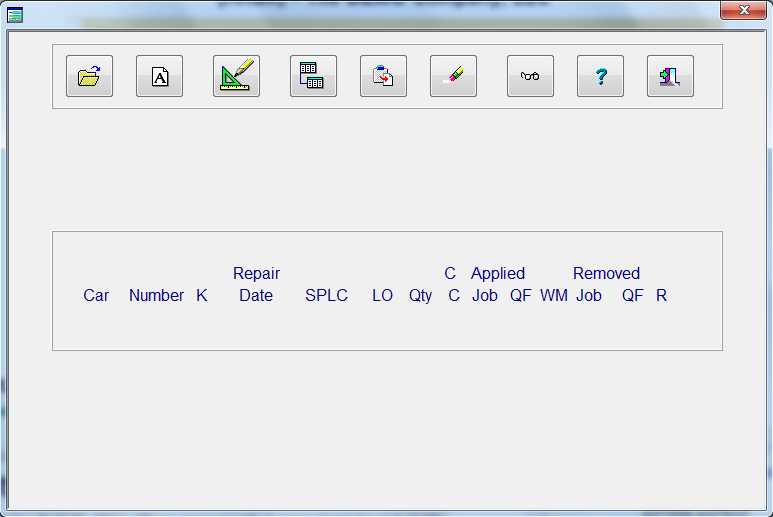
Task: Click the Qty column header
Action: [420, 296]
